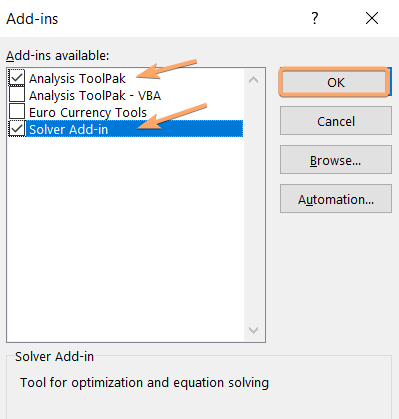Click the question mark help icon
399x419 pixels.
(315, 18)
